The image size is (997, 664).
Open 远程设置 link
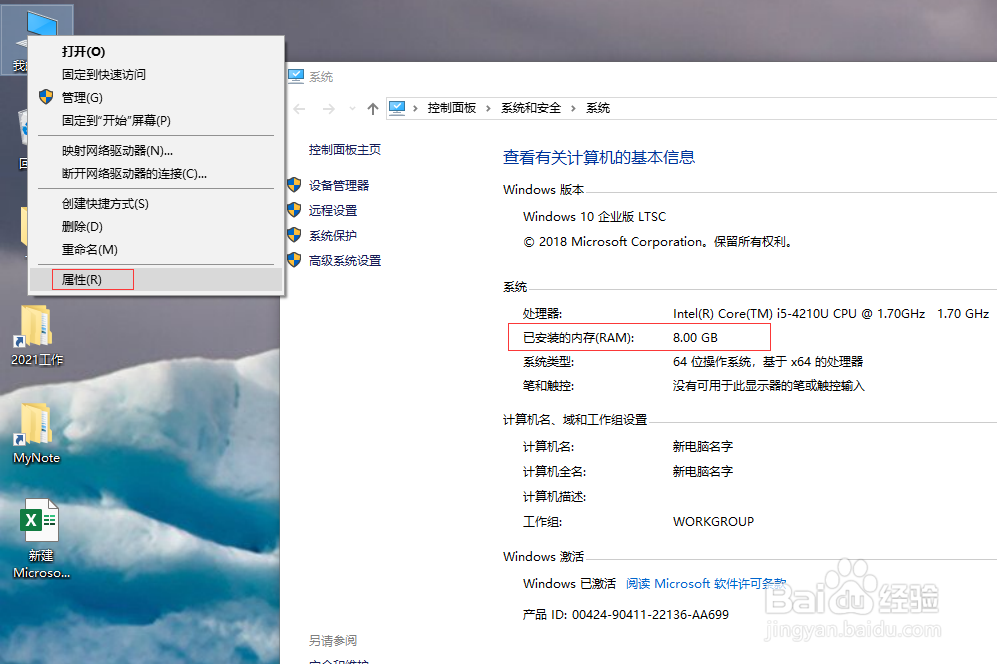click(x=333, y=210)
